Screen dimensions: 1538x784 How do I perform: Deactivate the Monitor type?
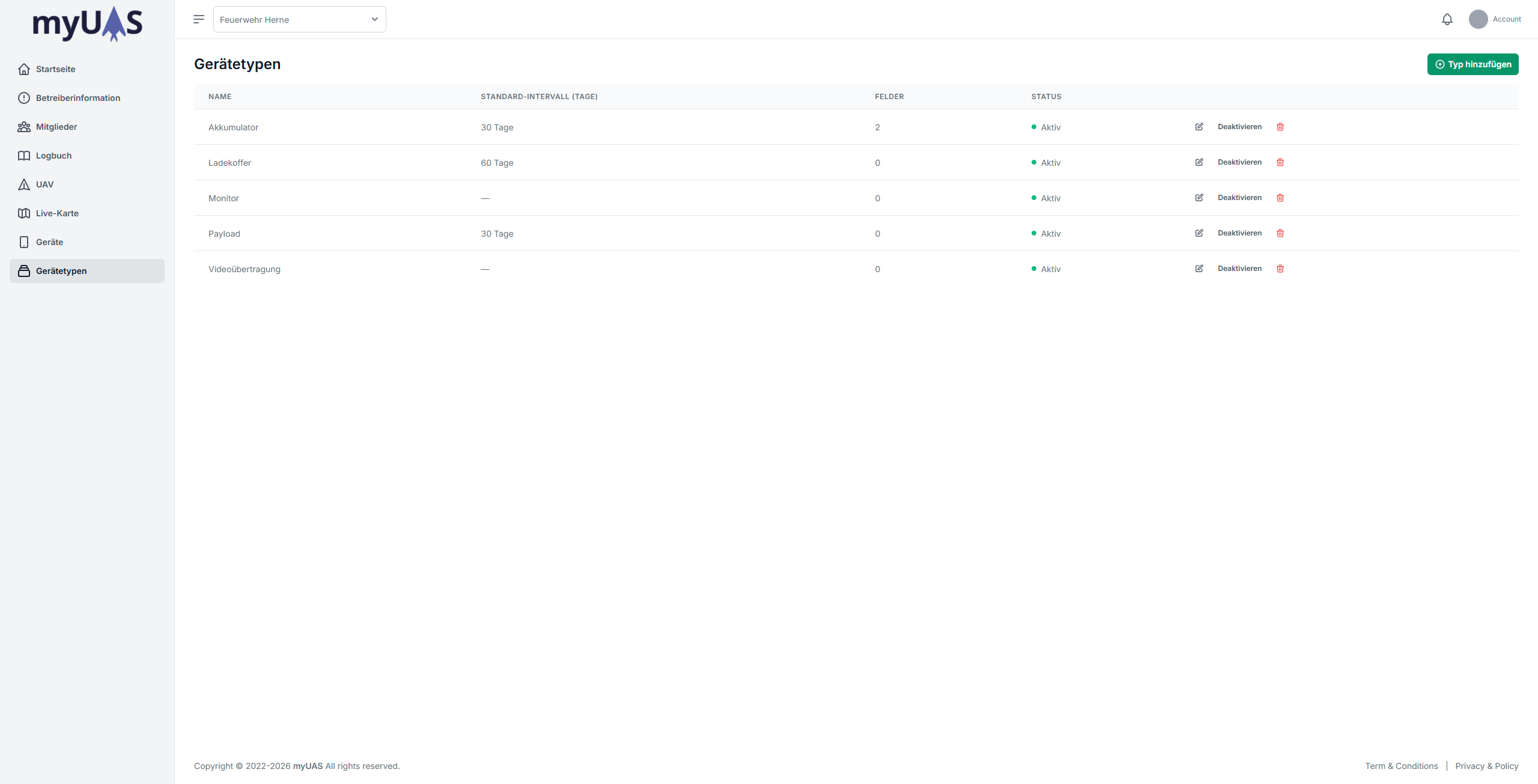pos(1239,198)
